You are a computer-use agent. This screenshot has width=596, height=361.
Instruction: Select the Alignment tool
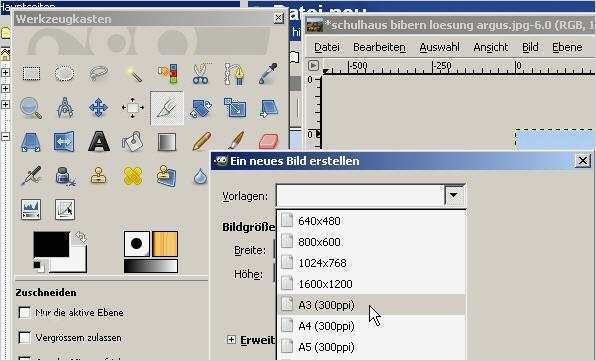click(133, 108)
